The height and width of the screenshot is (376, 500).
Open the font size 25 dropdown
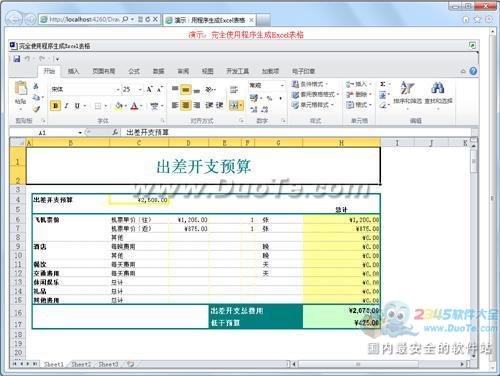[x=140, y=89]
